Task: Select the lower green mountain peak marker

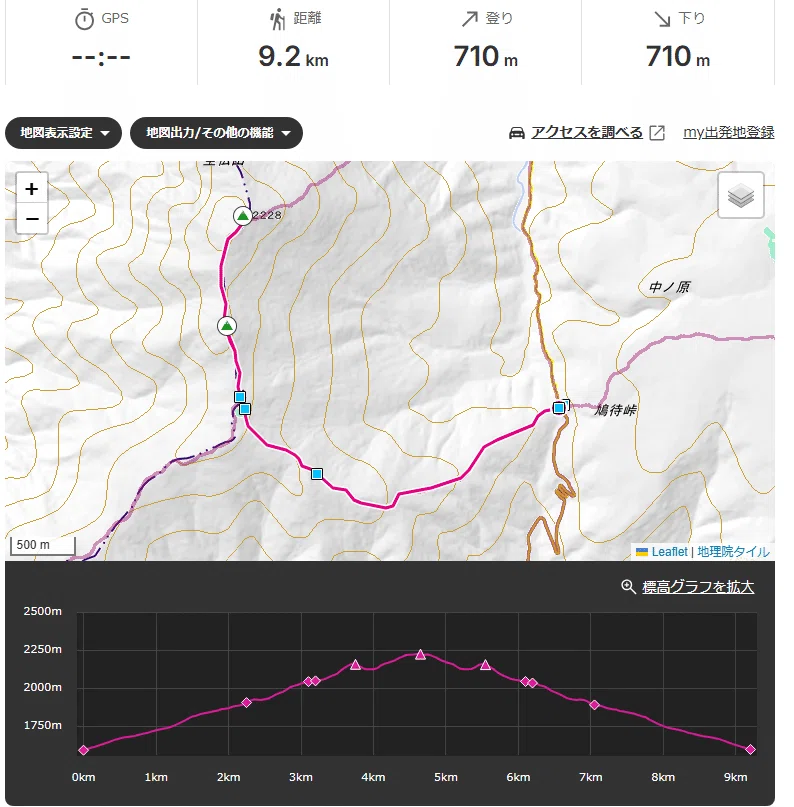Action: pyautogui.click(x=227, y=326)
